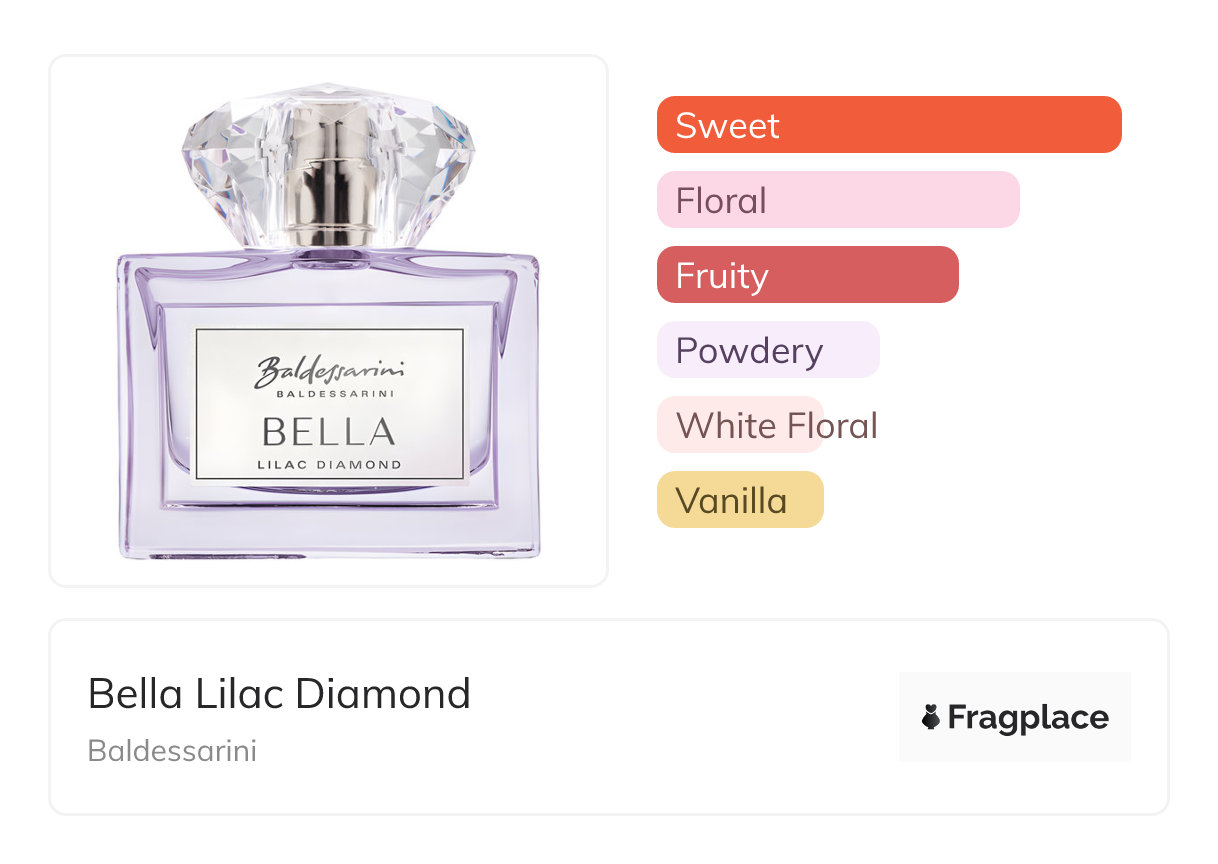Select the pink Floral accord bar
The image size is (1218, 864).
point(837,200)
